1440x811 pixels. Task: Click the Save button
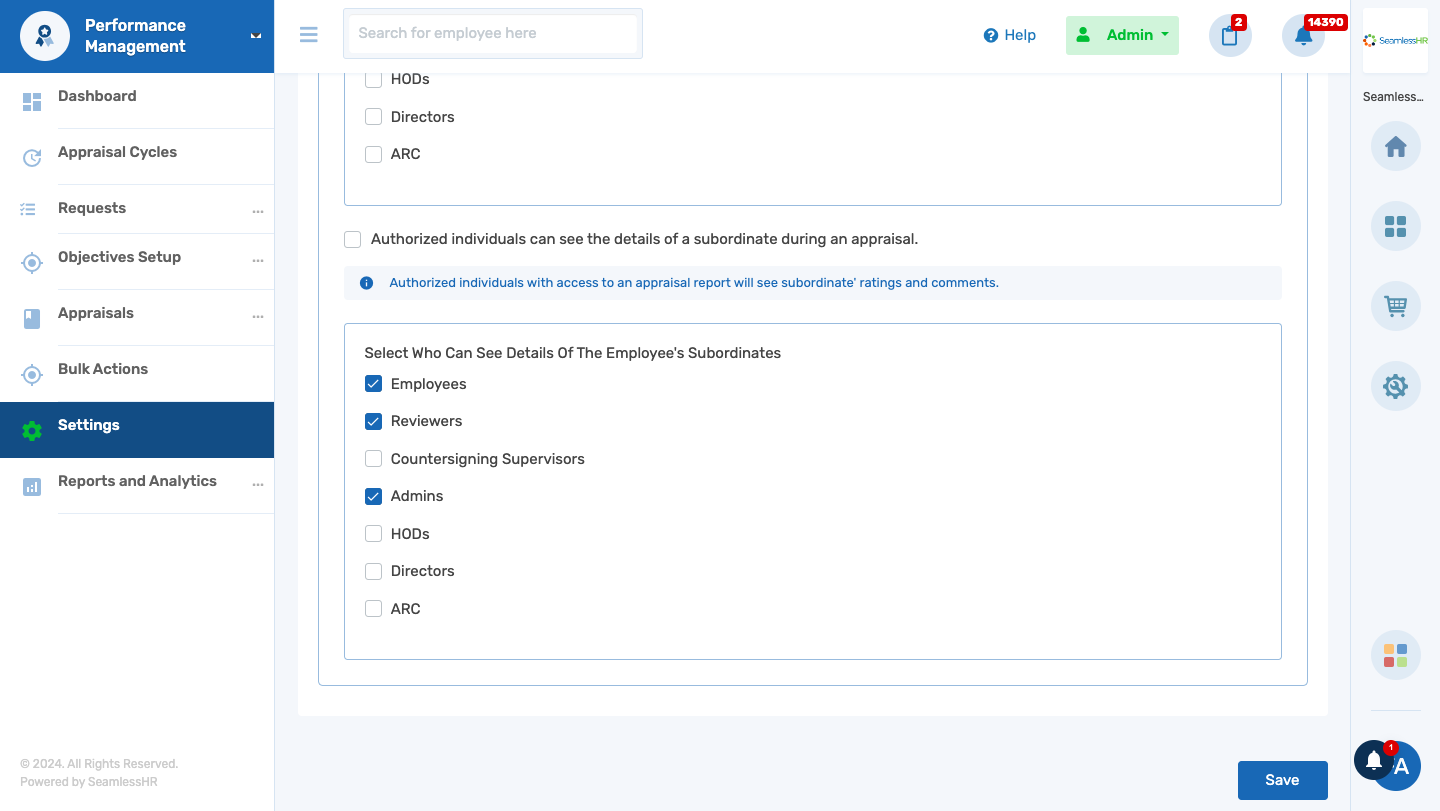(x=1282, y=780)
